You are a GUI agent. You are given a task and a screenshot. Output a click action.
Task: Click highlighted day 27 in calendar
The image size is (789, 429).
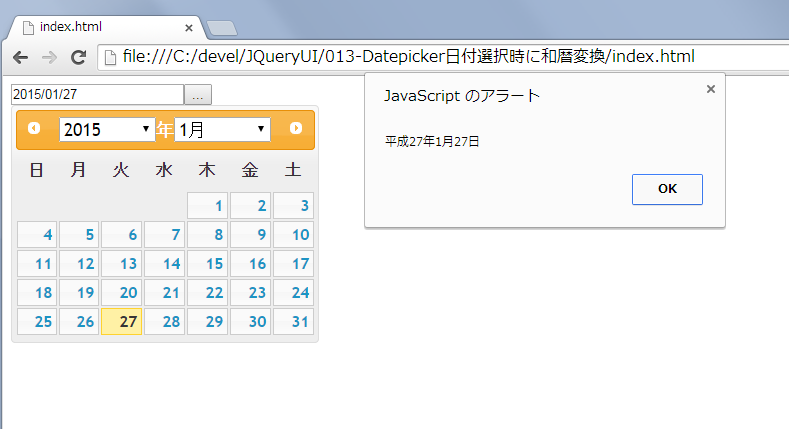tap(122, 321)
